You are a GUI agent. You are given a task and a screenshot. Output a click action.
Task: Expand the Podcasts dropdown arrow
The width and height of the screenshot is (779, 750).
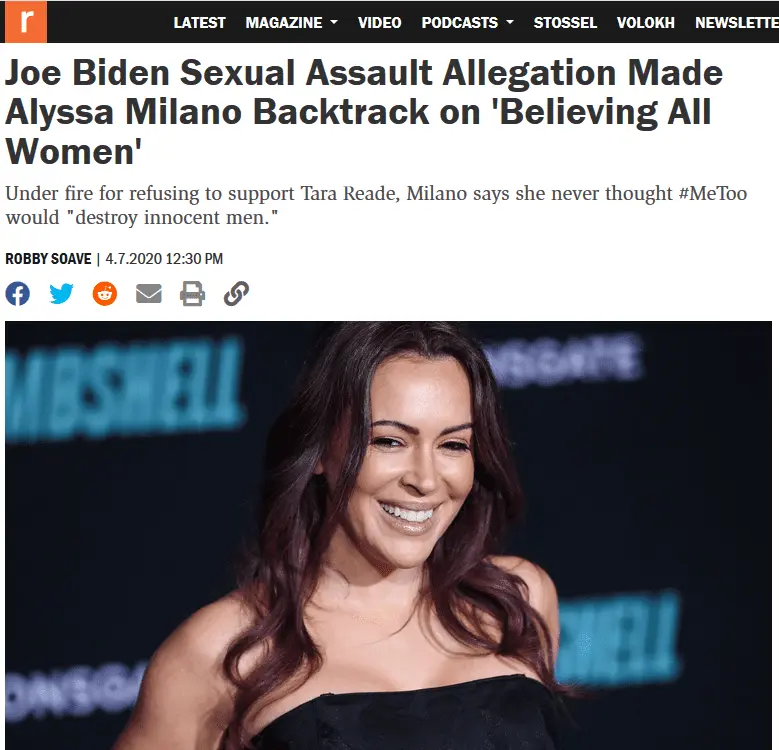click(x=510, y=22)
